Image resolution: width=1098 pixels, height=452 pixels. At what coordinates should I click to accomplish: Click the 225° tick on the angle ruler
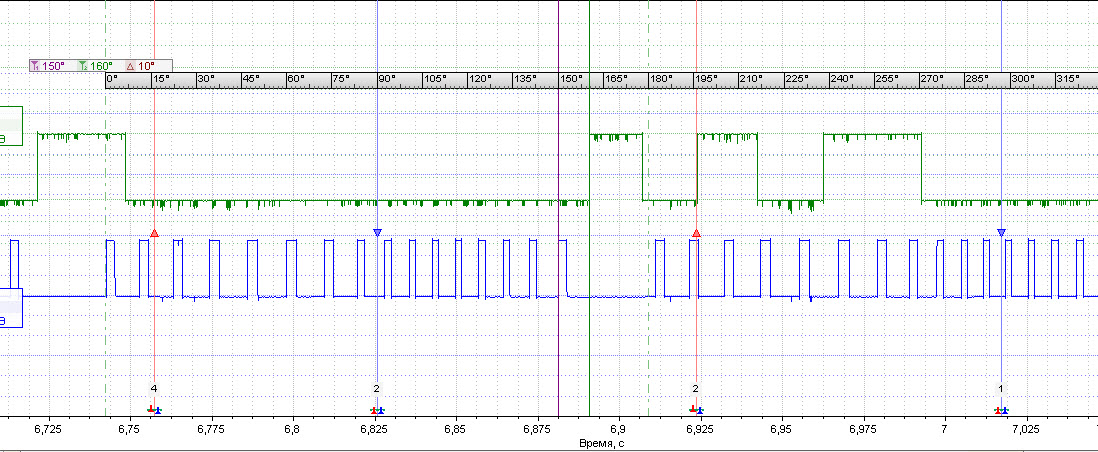pos(796,79)
